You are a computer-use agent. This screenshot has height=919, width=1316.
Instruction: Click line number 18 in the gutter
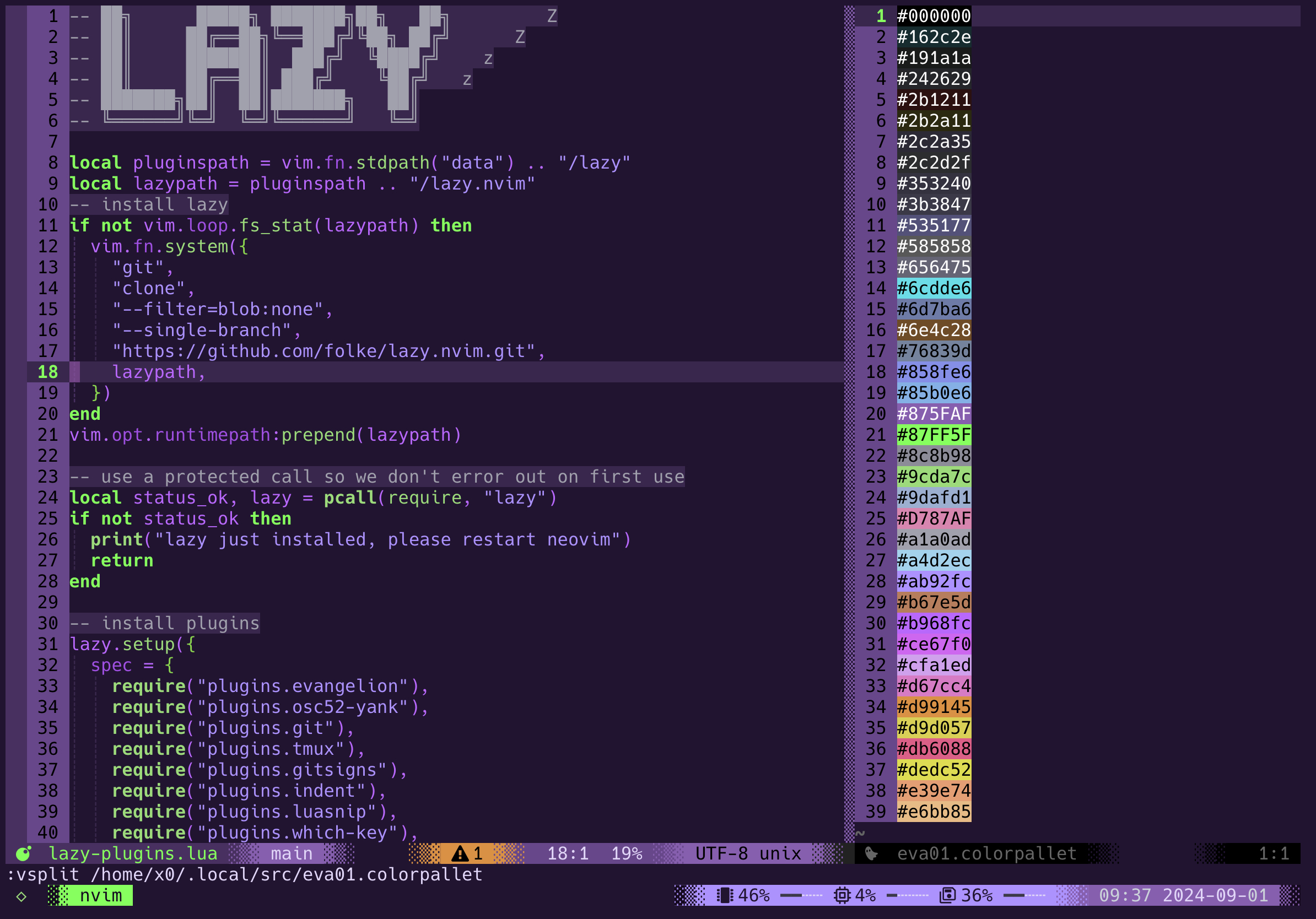[x=48, y=372]
